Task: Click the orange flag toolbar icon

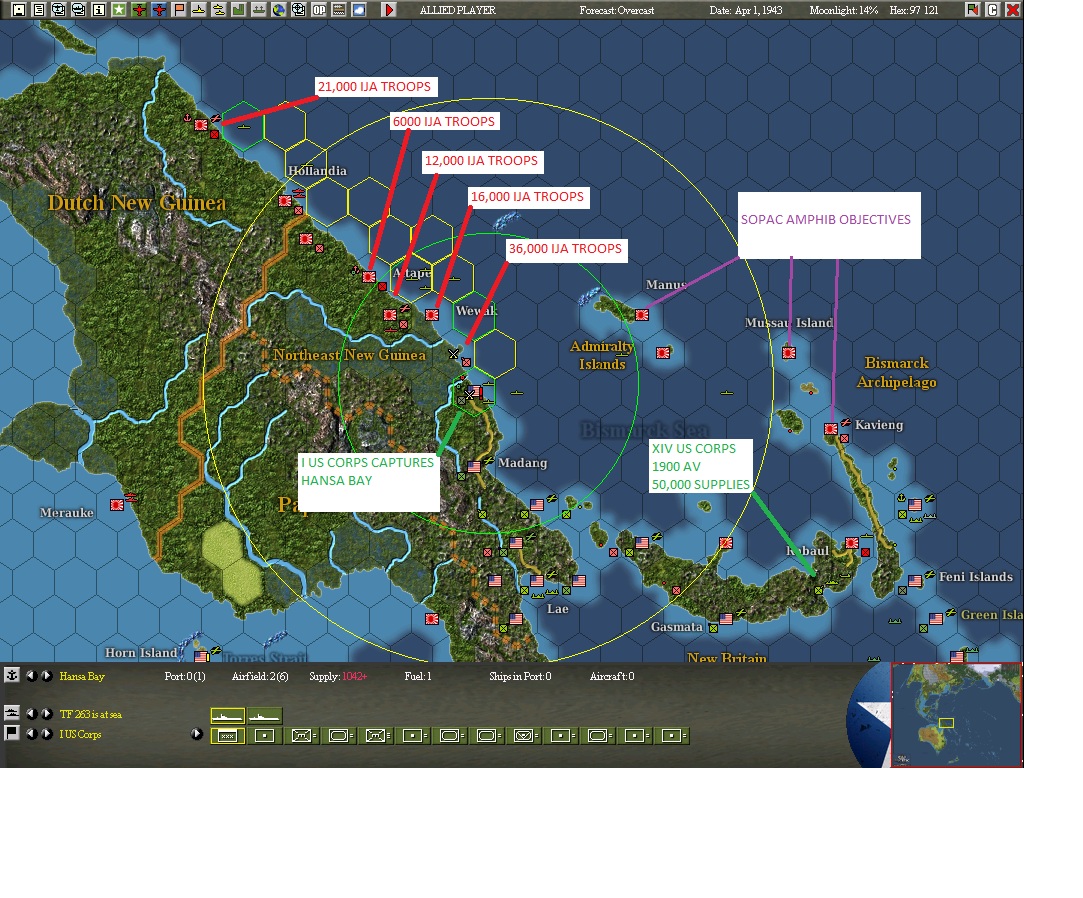Action: (x=179, y=10)
